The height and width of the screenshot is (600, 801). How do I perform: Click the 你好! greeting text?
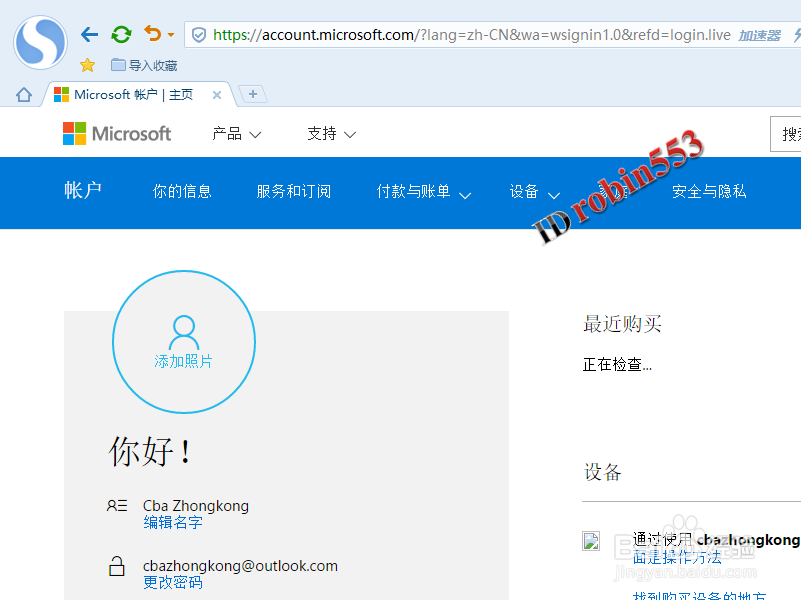click(151, 451)
